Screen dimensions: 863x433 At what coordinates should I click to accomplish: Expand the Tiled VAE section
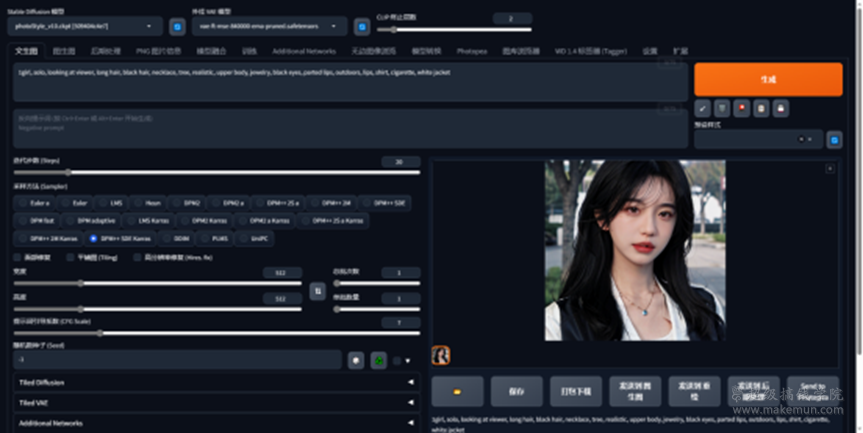[x=215, y=402]
